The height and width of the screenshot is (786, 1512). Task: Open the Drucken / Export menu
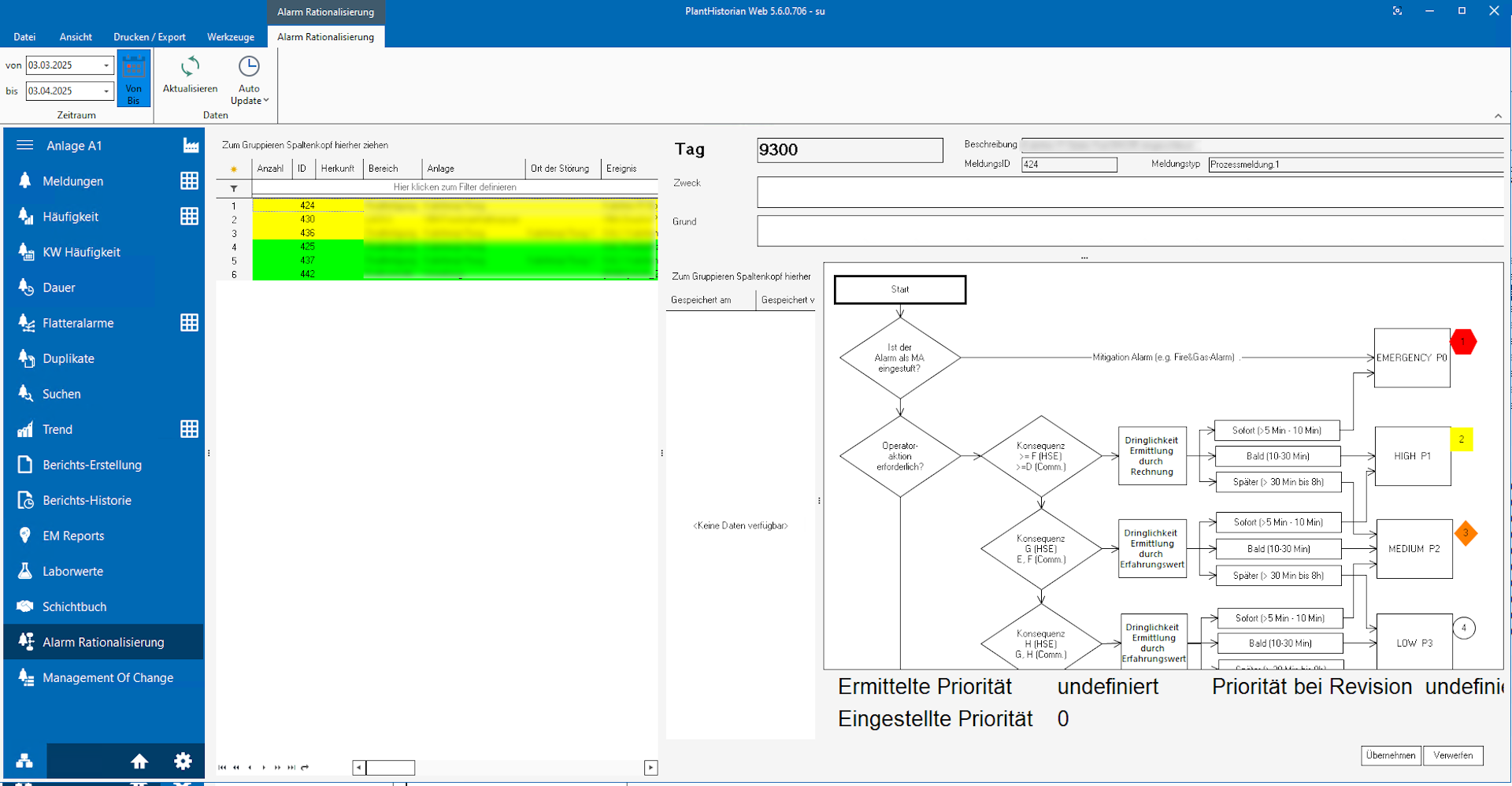(x=150, y=37)
